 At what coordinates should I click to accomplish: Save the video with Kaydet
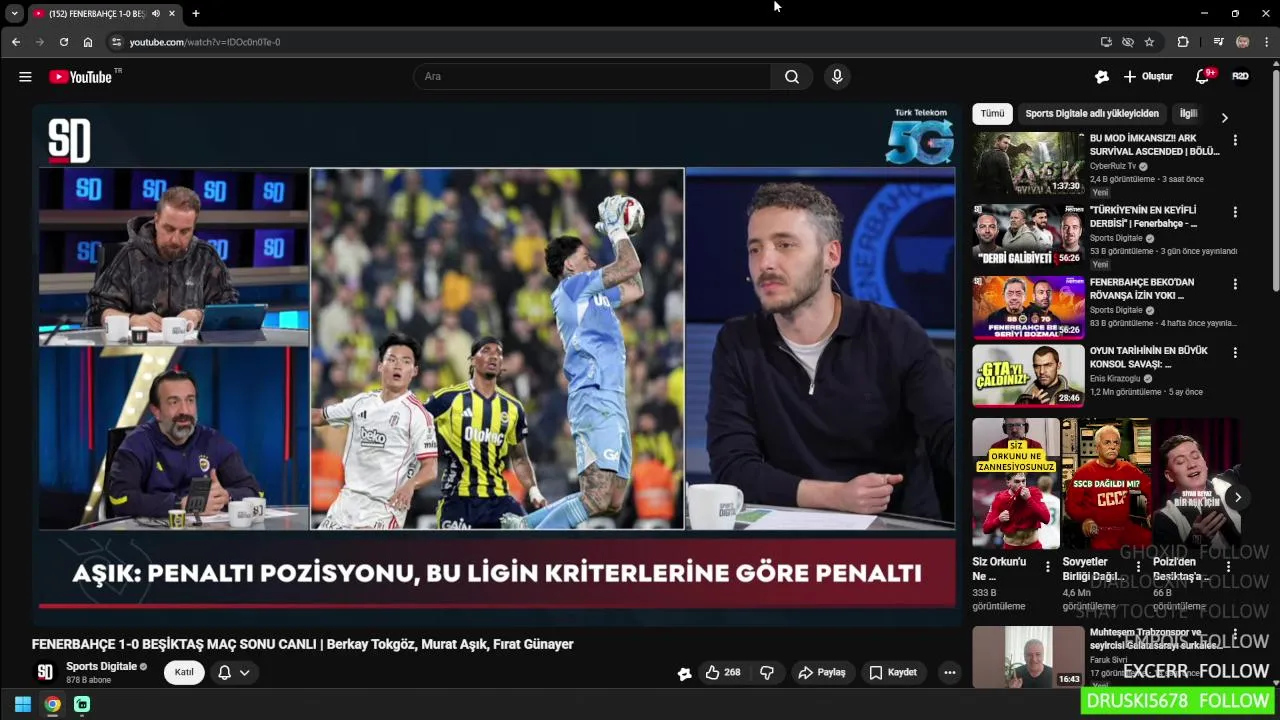[x=893, y=673]
